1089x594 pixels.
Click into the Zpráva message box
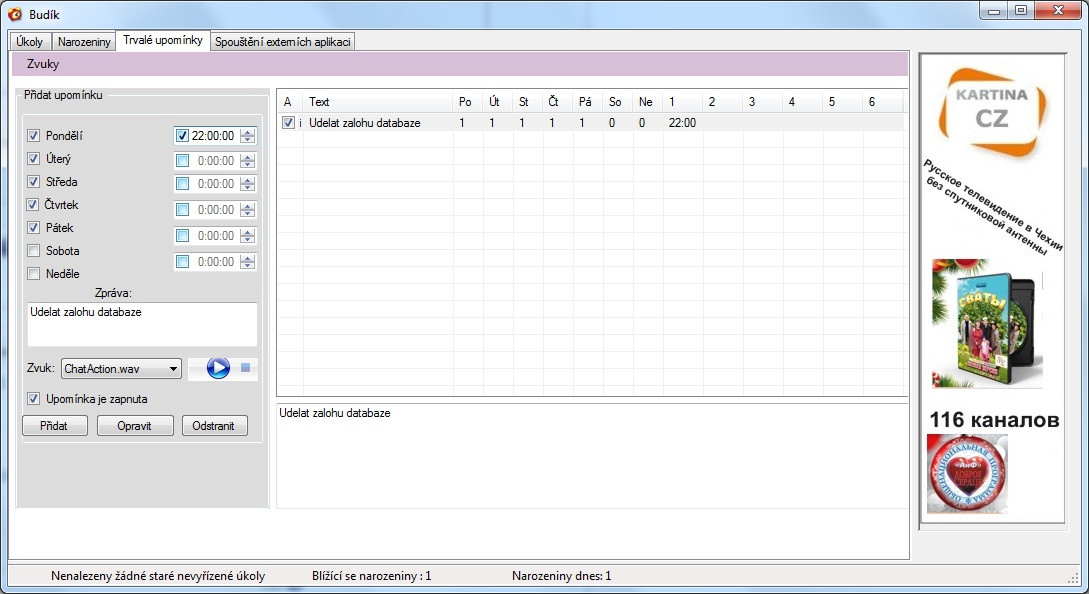point(142,324)
